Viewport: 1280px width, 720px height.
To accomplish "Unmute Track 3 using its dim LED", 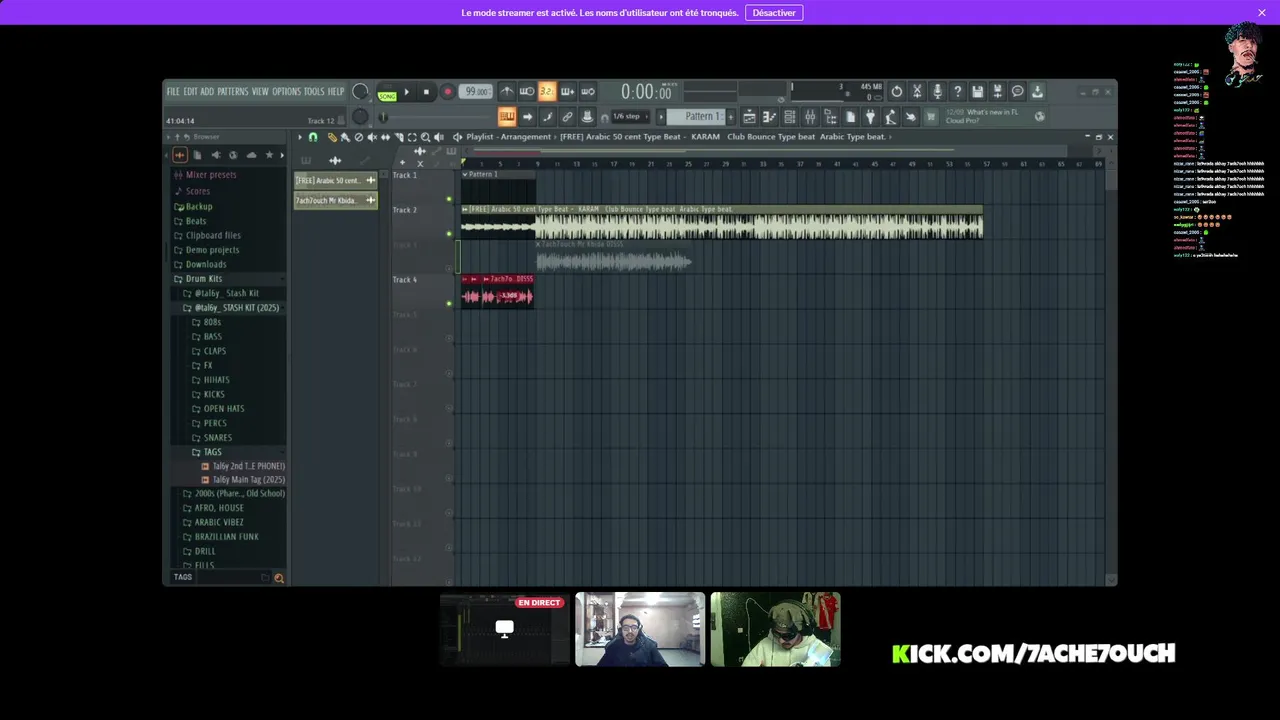I will click(449, 269).
